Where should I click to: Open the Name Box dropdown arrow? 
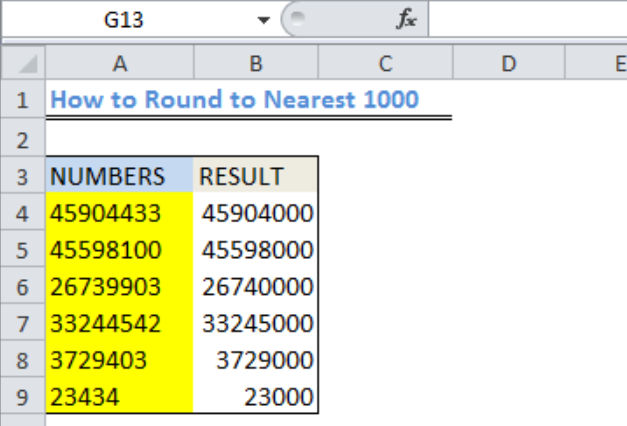[x=263, y=20]
